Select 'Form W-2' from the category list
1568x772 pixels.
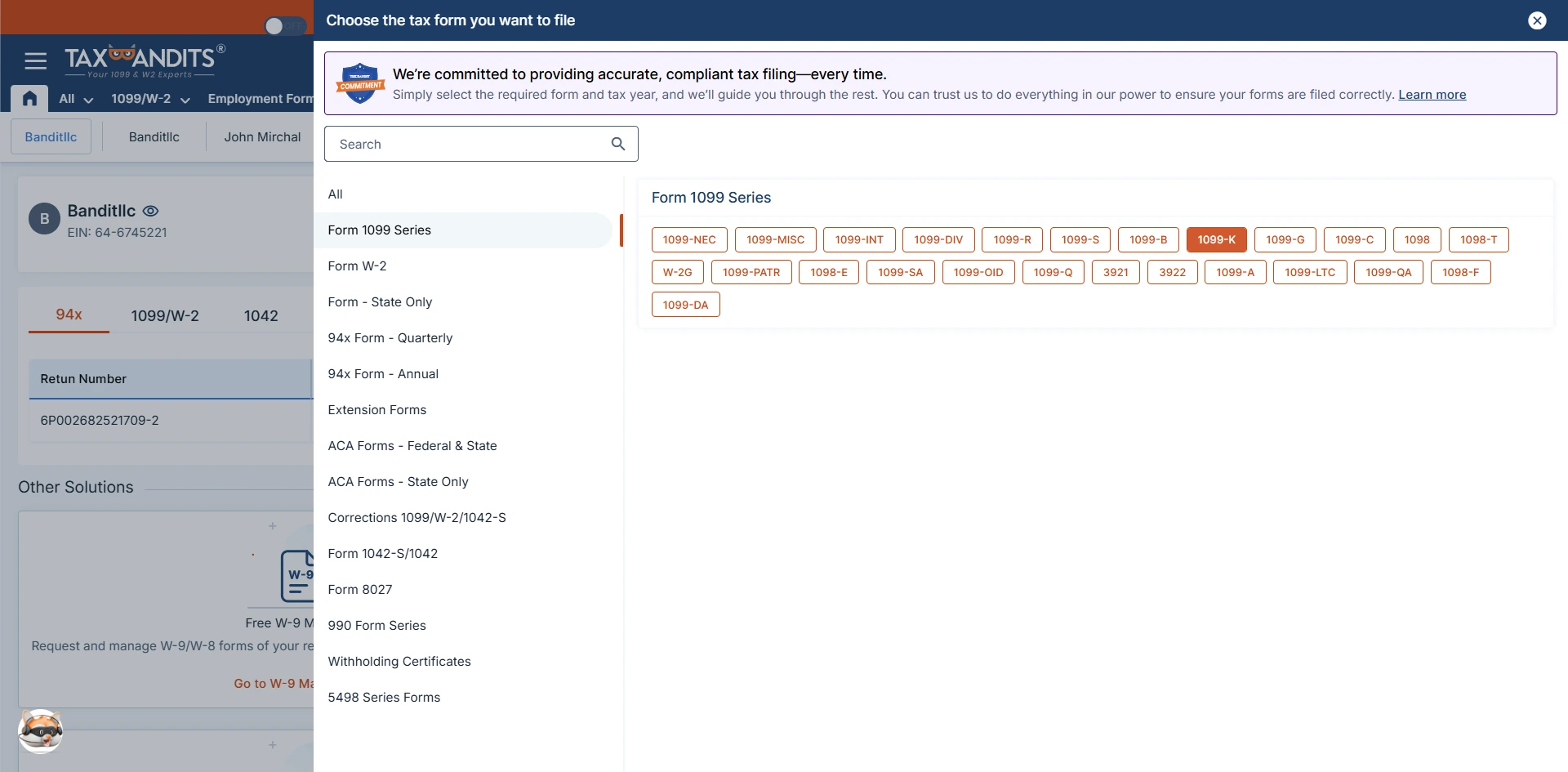pos(357,266)
